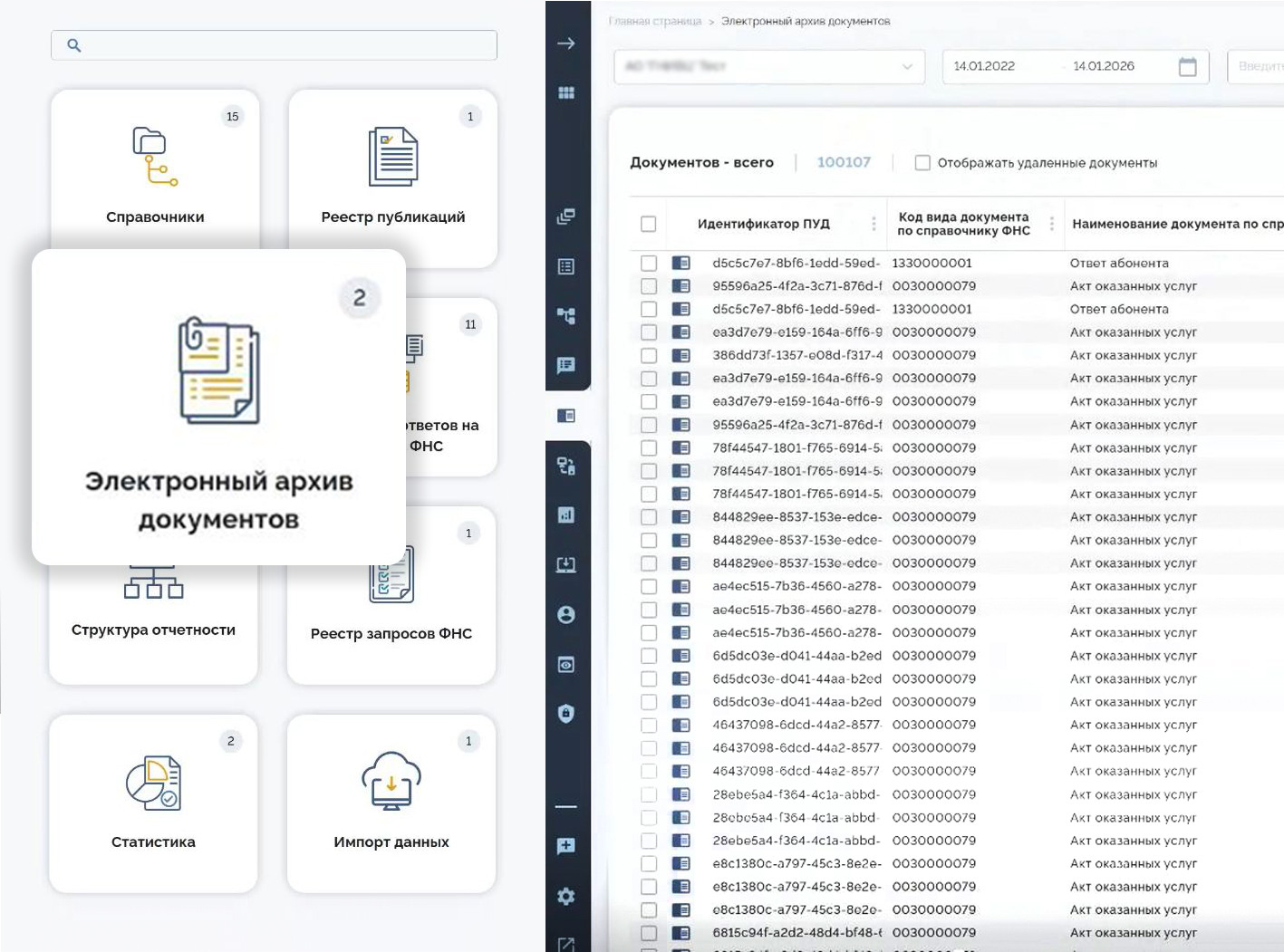Expand the organization dropdown chevron
The height and width of the screenshot is (952, 1284).
click(907, 67)
